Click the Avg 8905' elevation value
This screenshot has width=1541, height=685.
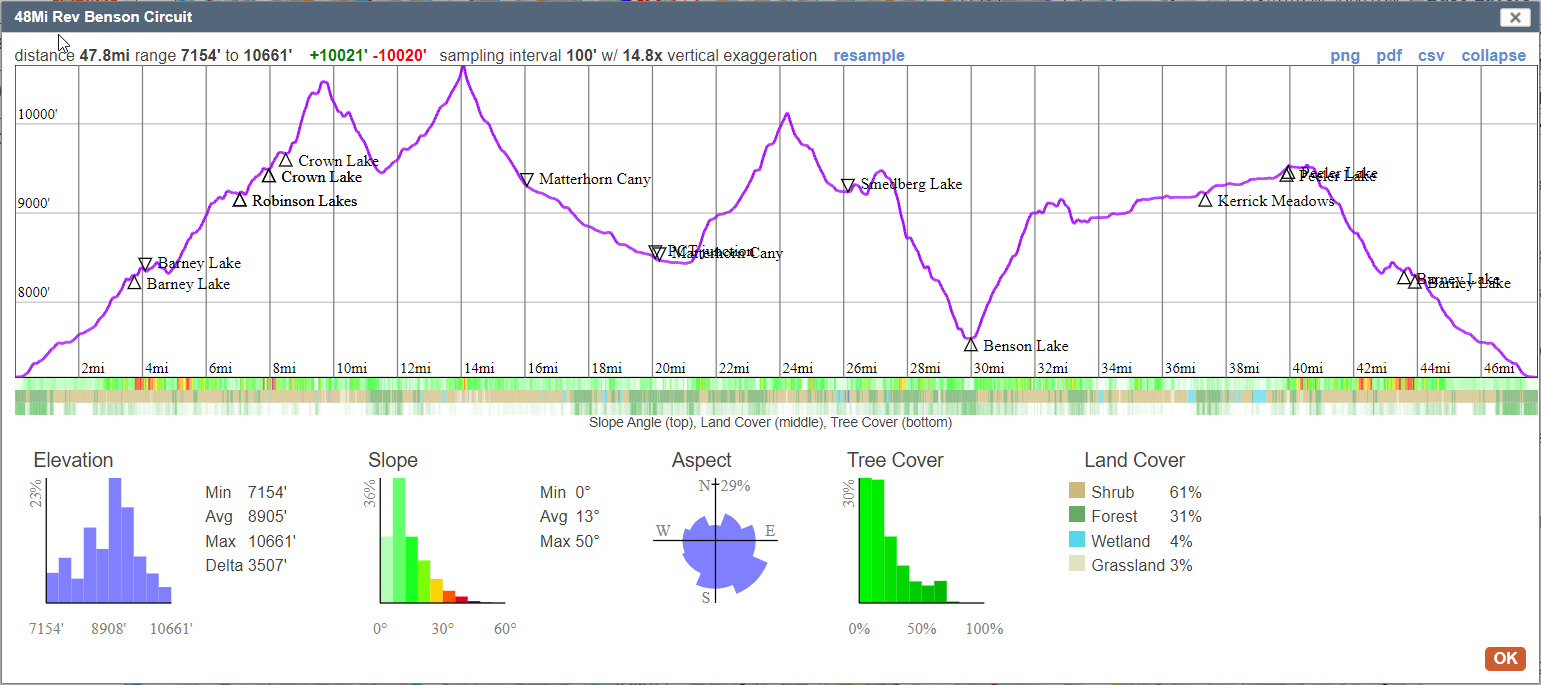[247, 516]
